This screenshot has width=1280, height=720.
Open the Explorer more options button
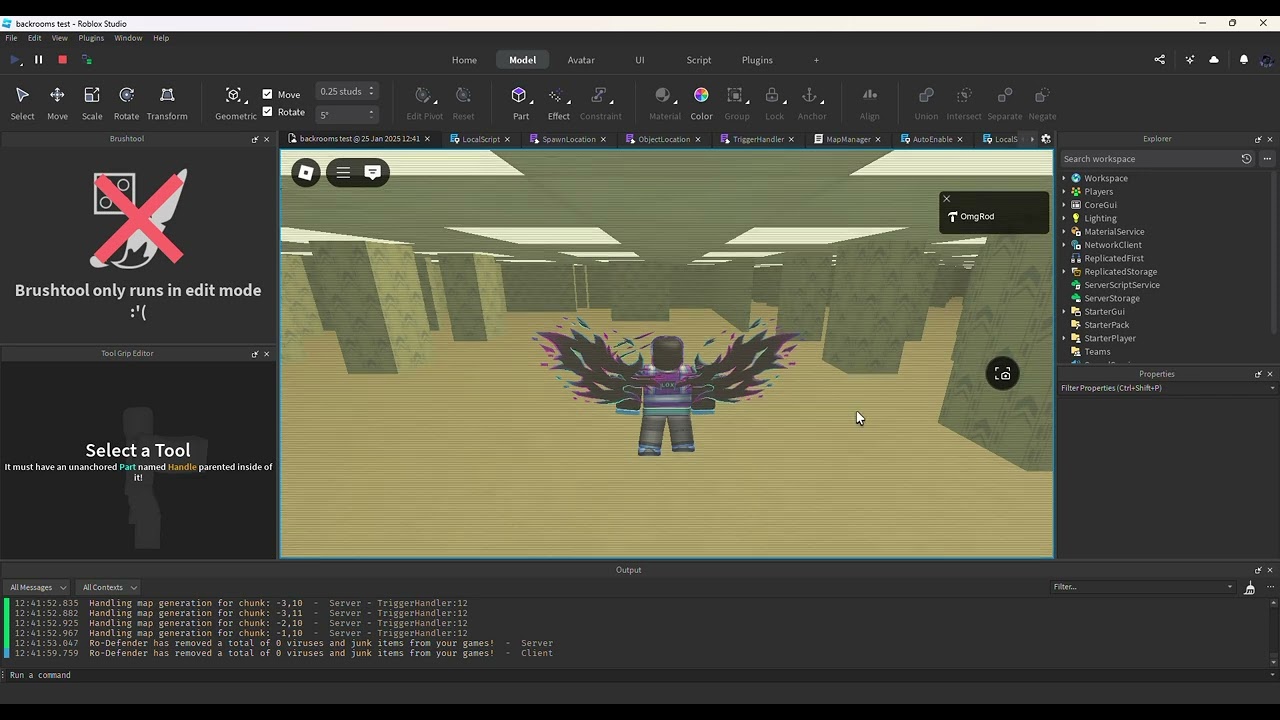[x=1267, y=159]
